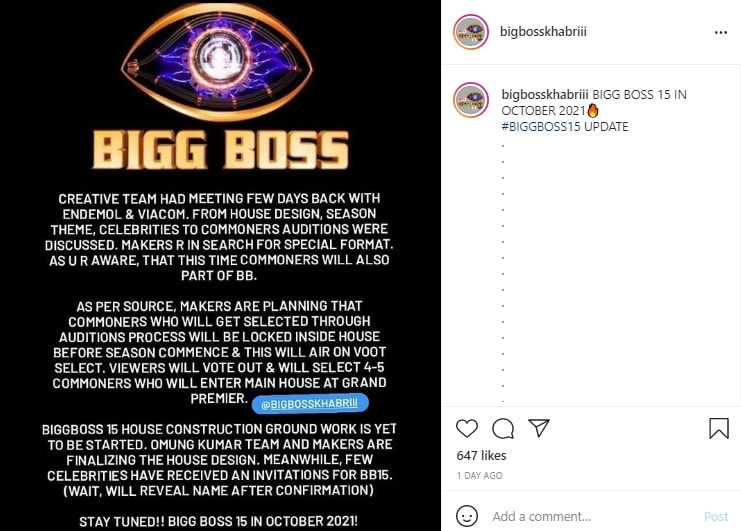Open the #BIGGBOSS15 hashtag link

pos(541,127)
